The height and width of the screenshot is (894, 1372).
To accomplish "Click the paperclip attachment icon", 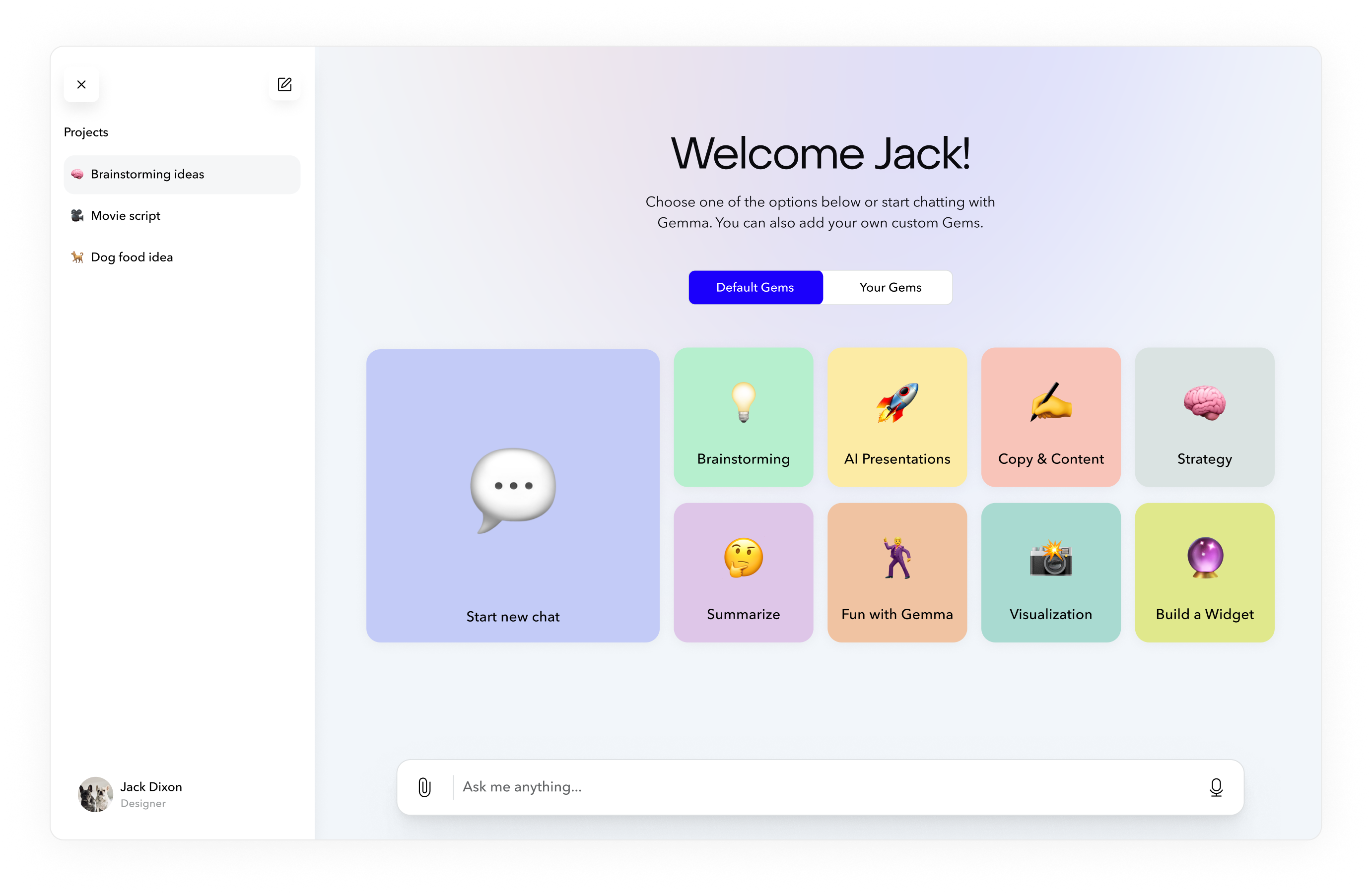I will pyautogui.click(x=424, y=787).
